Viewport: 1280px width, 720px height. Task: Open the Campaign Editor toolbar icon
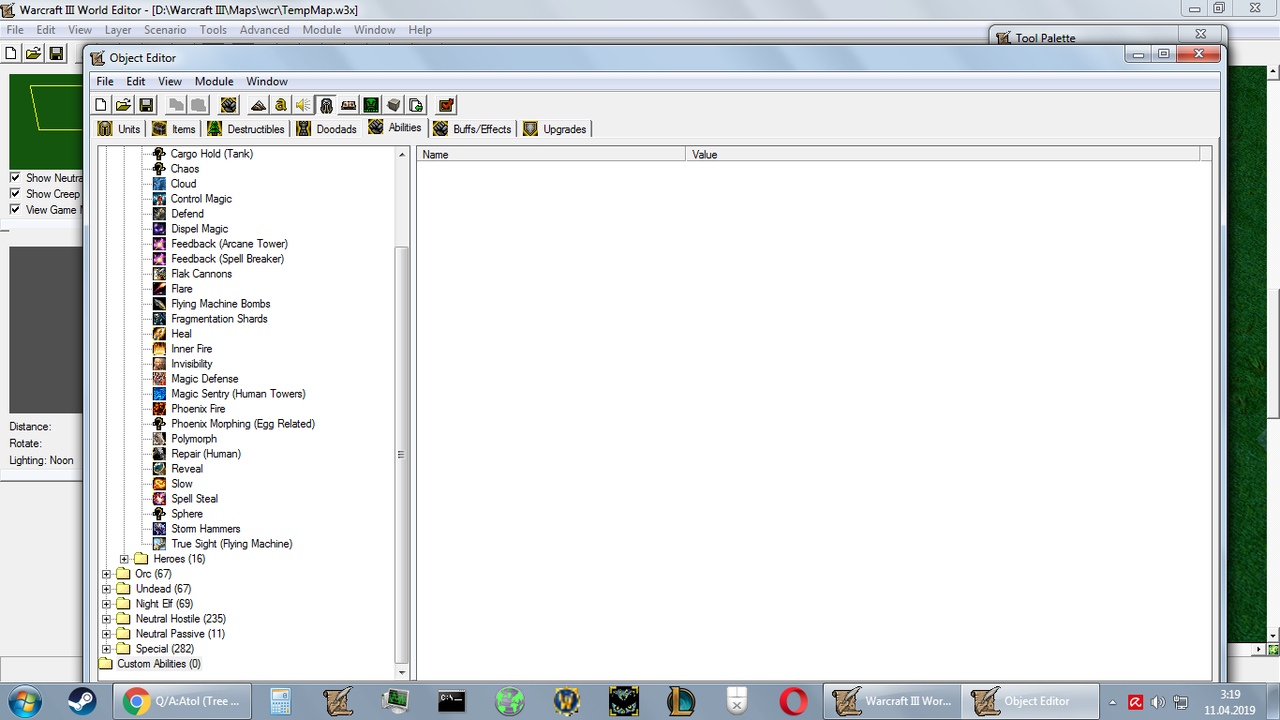349,105
